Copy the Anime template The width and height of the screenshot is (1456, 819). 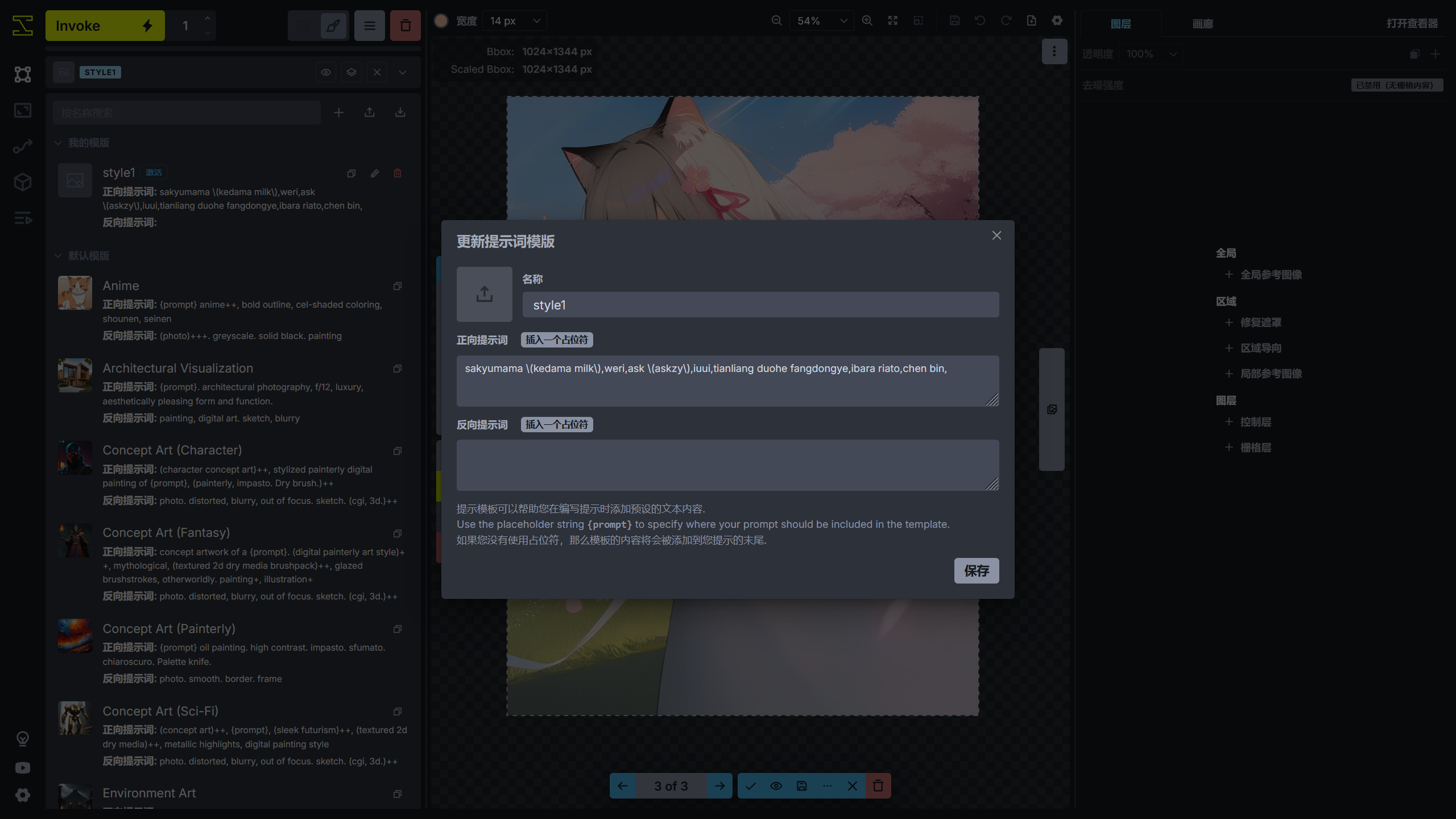coord(398,286)
